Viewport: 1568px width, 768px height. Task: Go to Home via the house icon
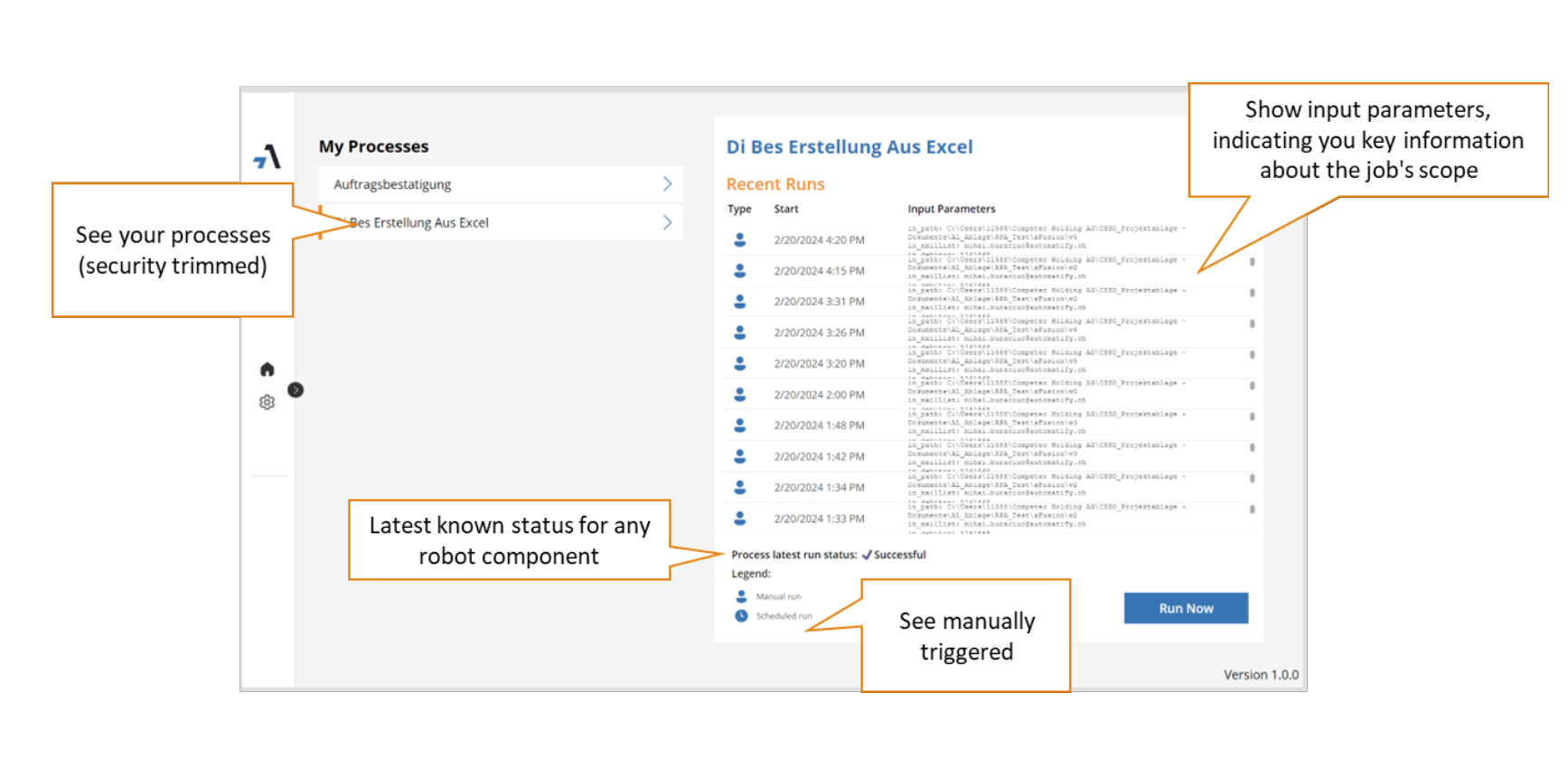pyautogui.click(x=267, y=369)
